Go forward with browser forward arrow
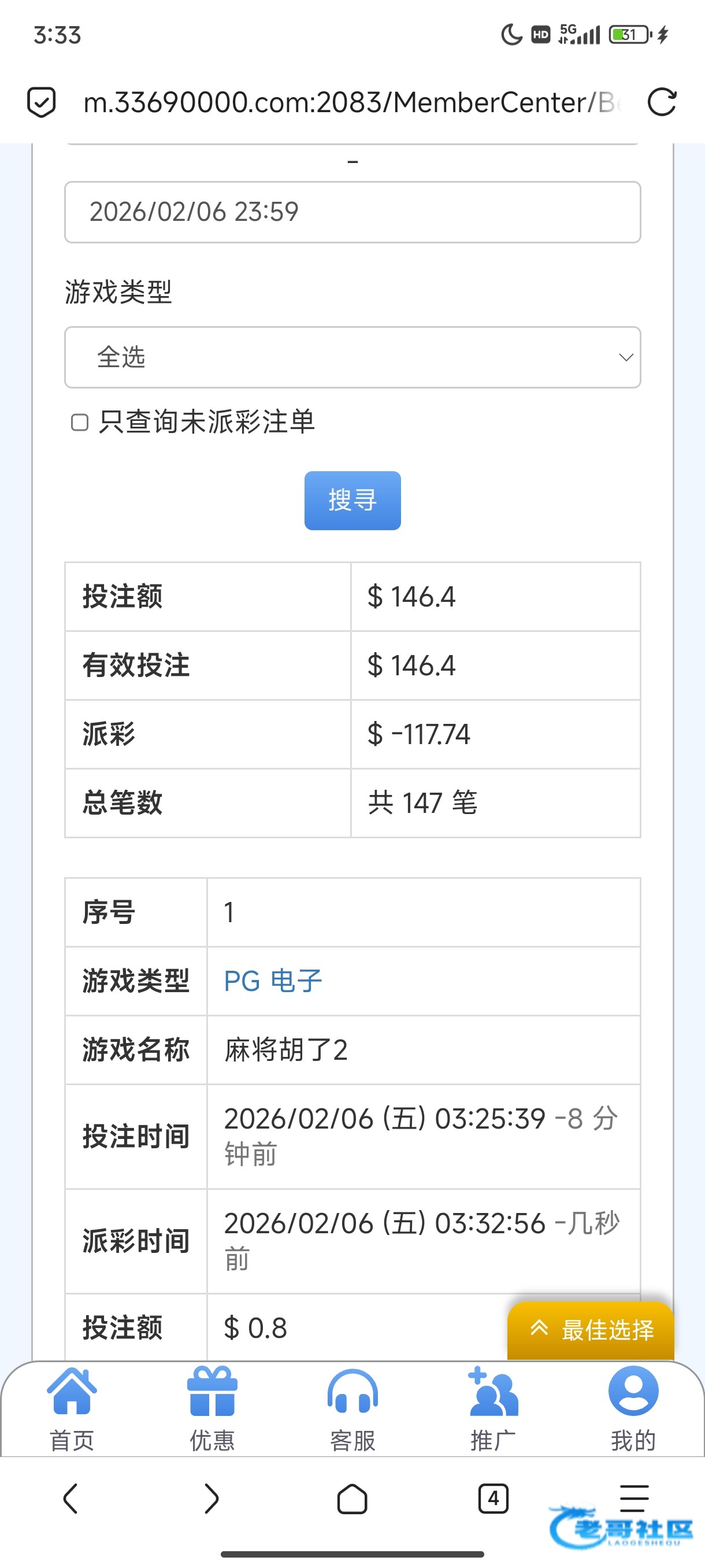The image size is (705, 1568). [x=211, y=1499]
